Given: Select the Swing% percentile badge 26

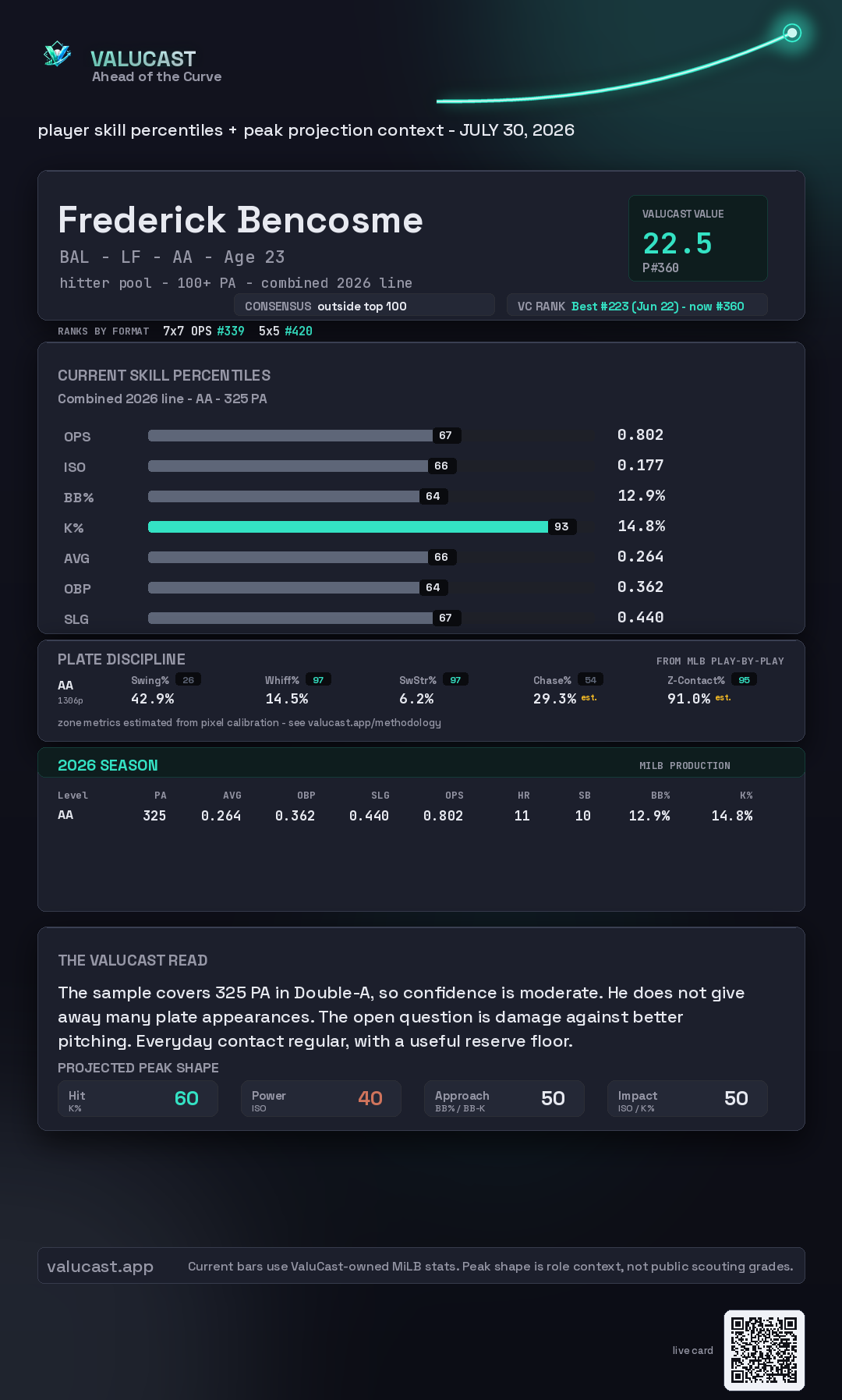Looking at the screenshot, I should coord(188,680).
